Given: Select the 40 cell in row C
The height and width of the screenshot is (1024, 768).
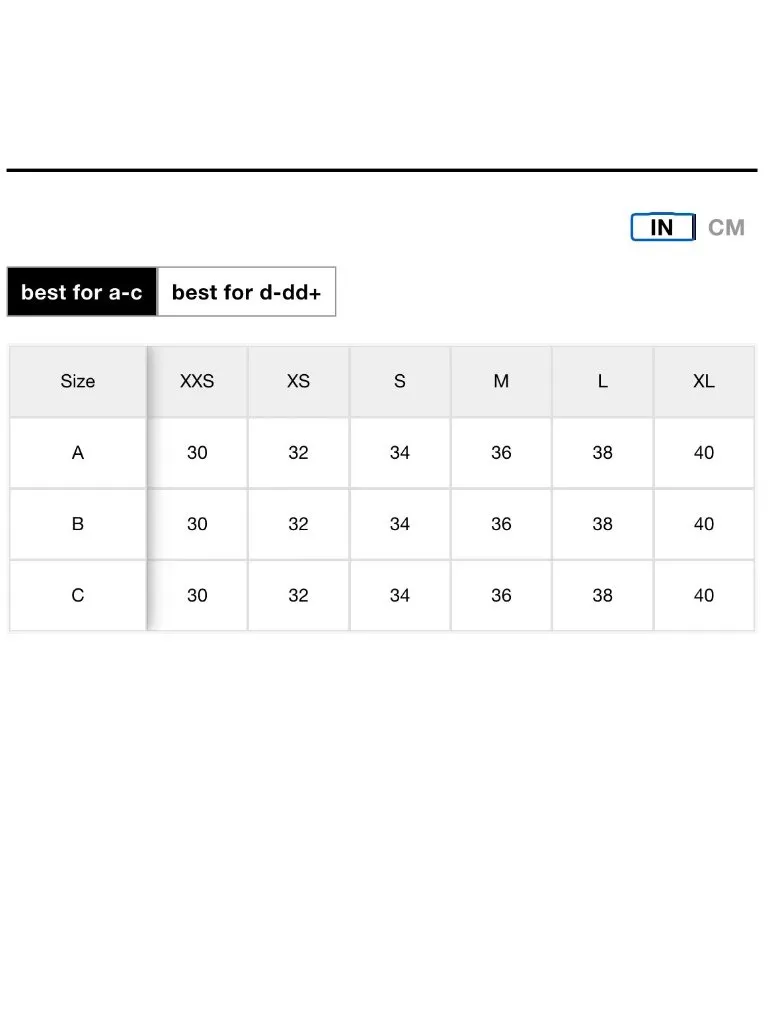Looking at the screenshot, I should [x=704, y=596].
